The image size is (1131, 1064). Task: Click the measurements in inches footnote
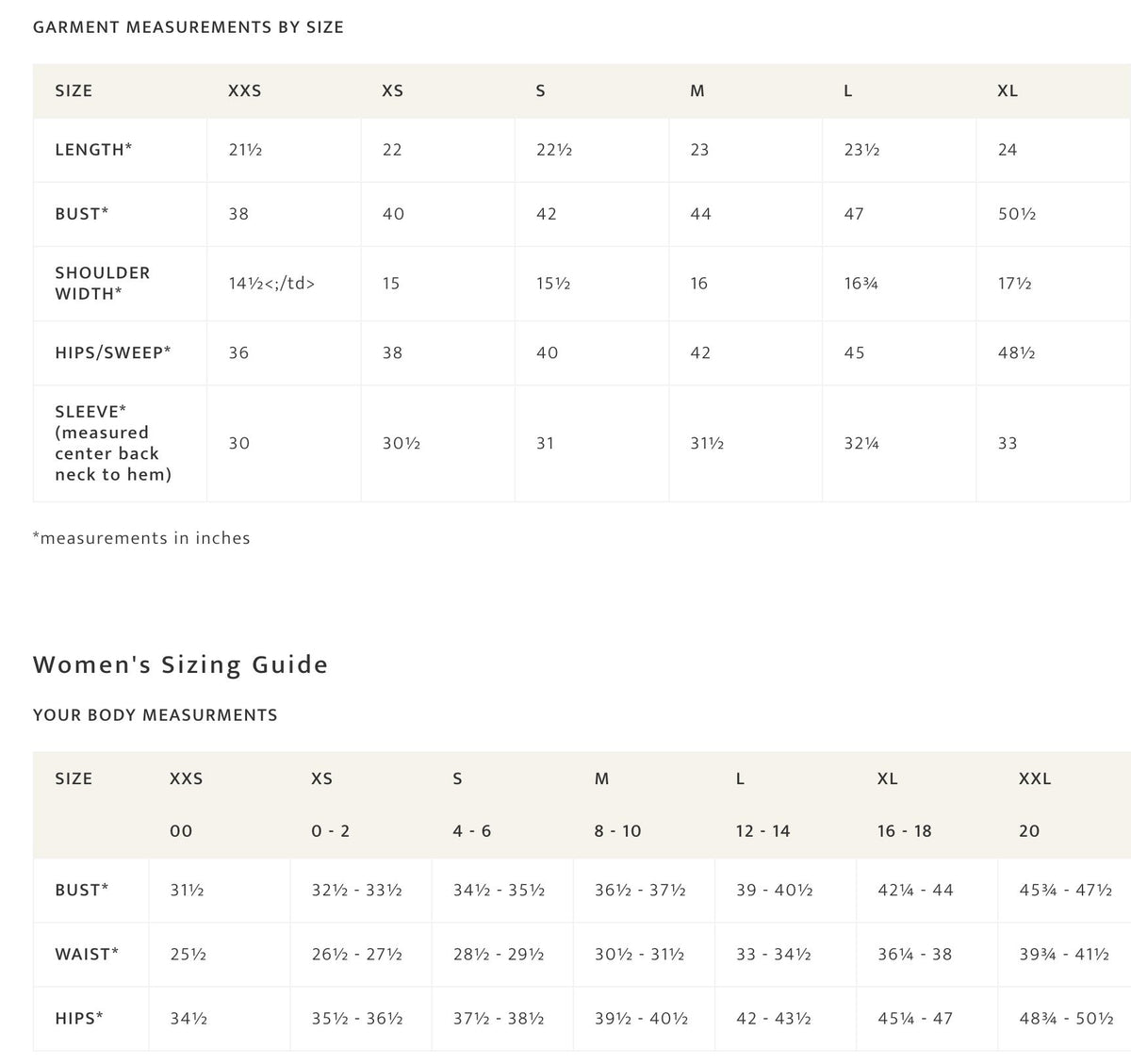tap(141, 538)
